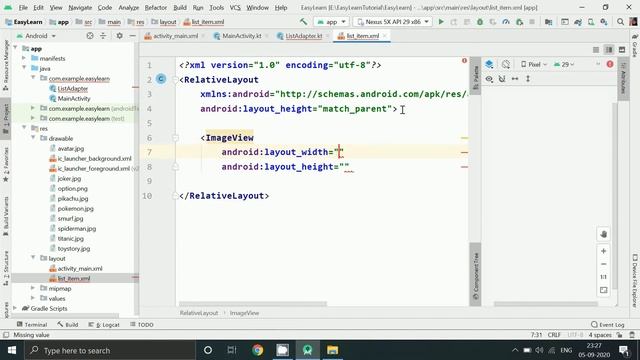The image size is (640, 360).
Task: Expand the mipmap folder
Action: (x=33, y=288)
